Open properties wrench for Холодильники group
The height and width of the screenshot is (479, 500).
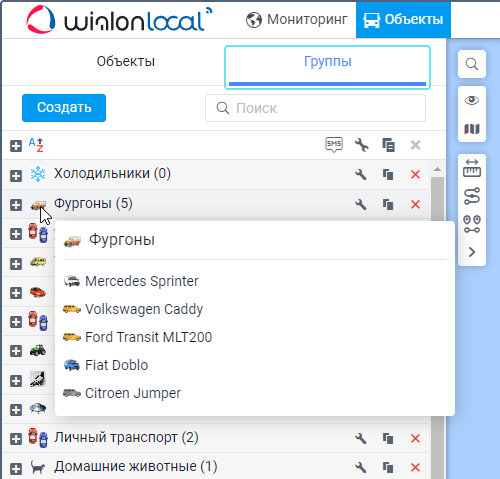361,174
